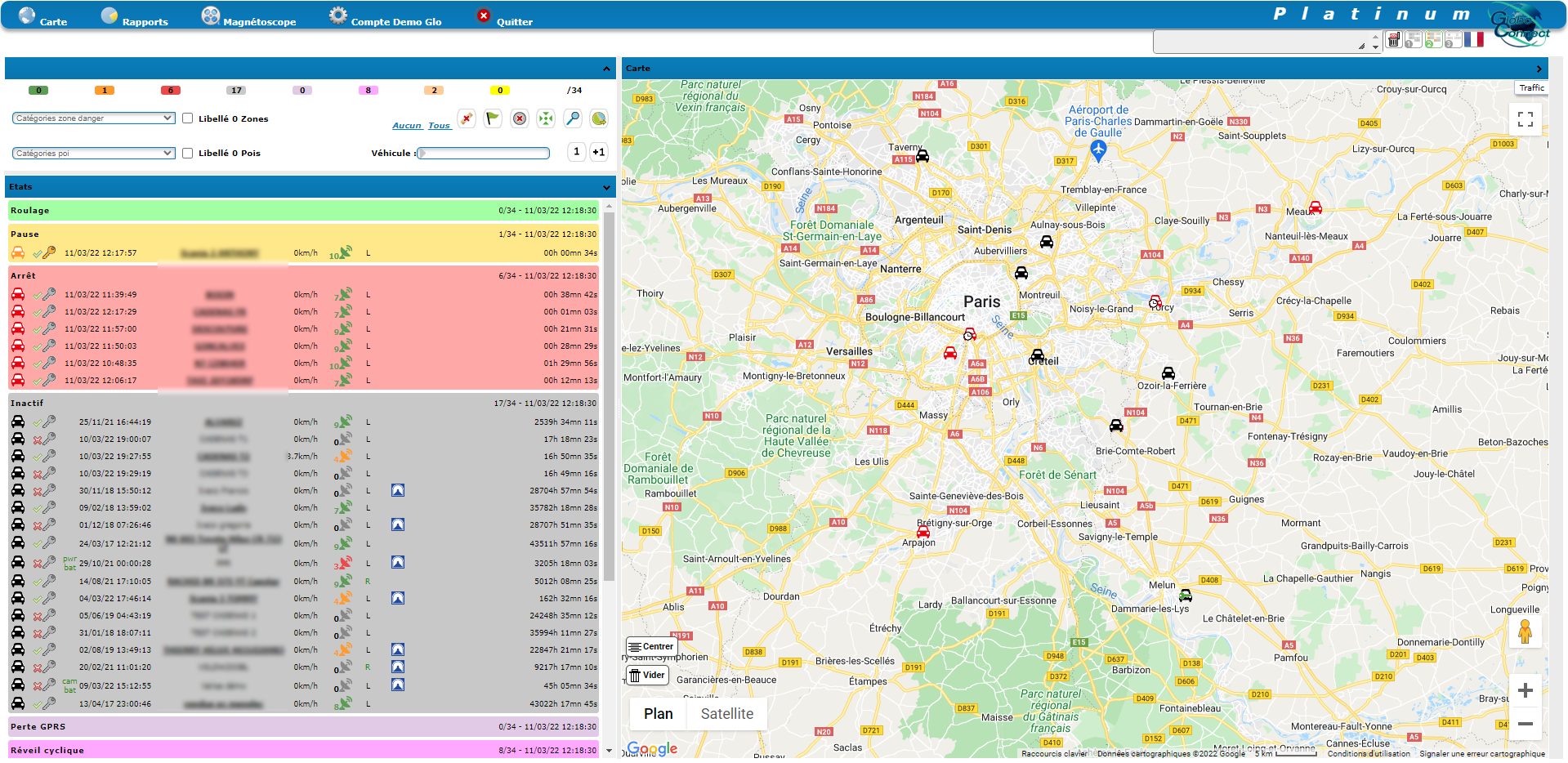Click the Roulage state header
Screen dimensions: 1568x763
(303, 211)
